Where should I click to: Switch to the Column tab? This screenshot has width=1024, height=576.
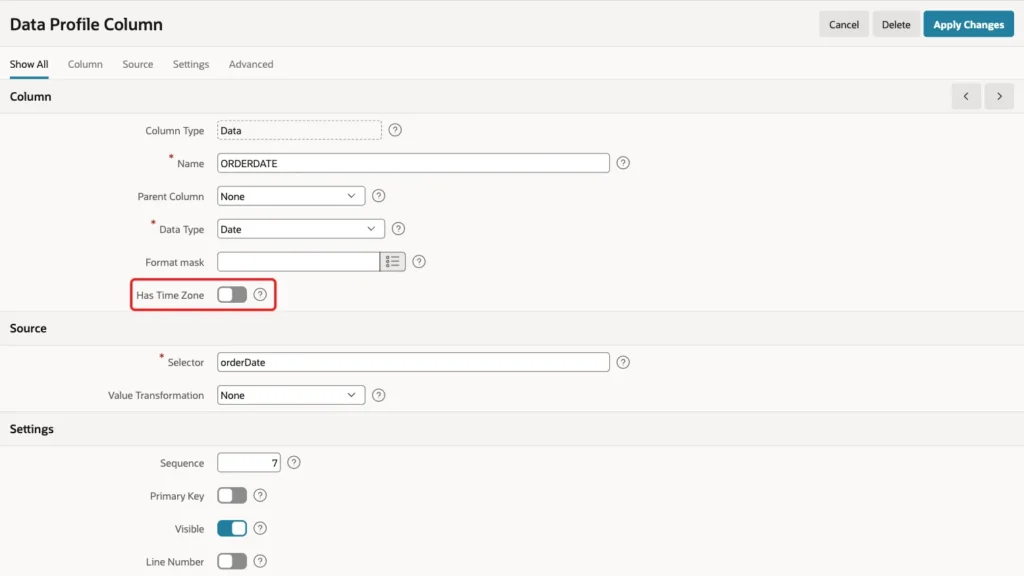point(85,64)
